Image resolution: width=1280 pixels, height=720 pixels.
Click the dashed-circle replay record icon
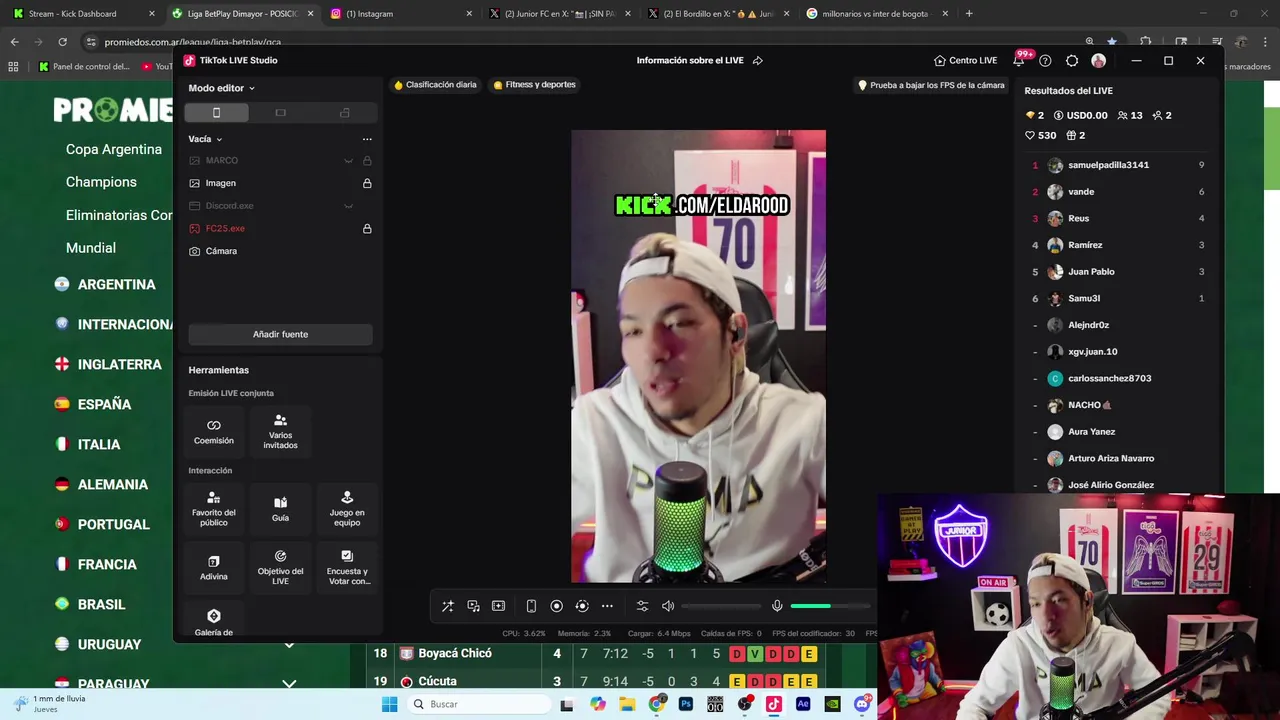coord(582,606)
